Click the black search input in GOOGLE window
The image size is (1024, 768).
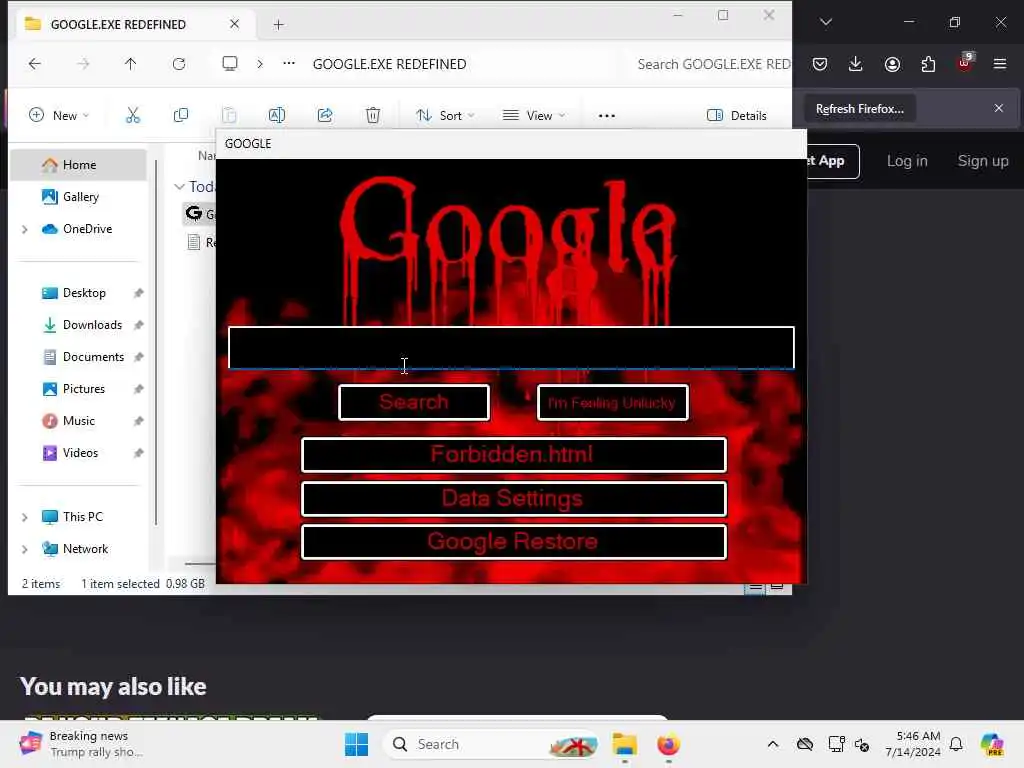coord(511,347)
